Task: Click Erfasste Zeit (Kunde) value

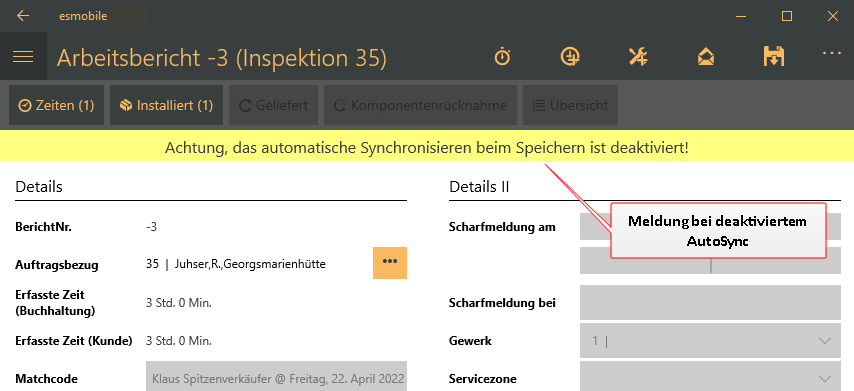Action: (x=179, y=341)
